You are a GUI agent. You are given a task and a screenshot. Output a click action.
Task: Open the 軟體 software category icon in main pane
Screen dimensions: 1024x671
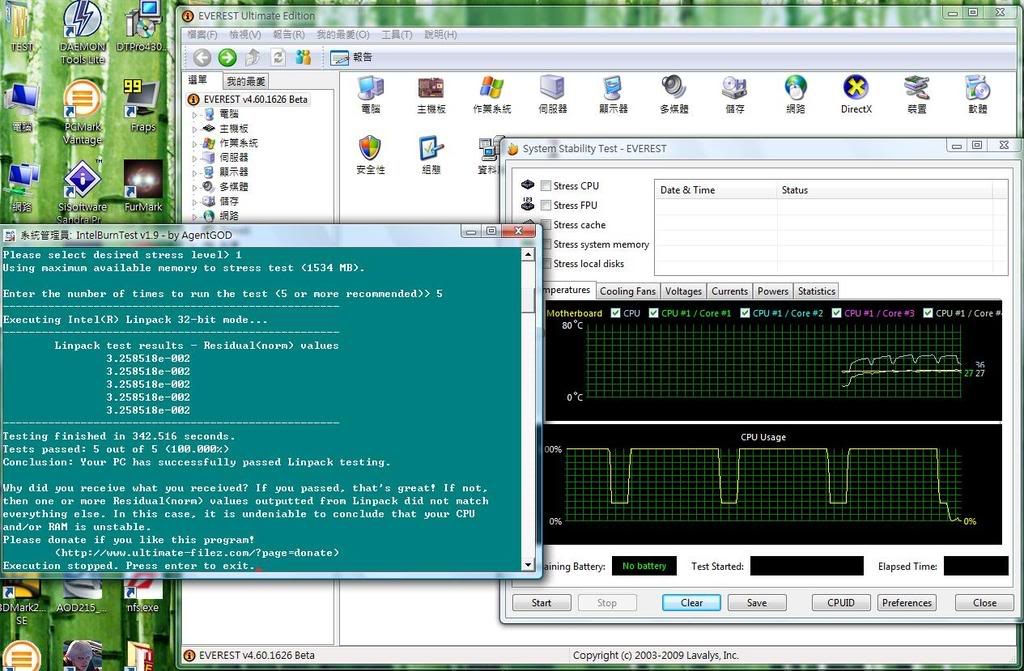pyautogui.click(x=978, y=95)
